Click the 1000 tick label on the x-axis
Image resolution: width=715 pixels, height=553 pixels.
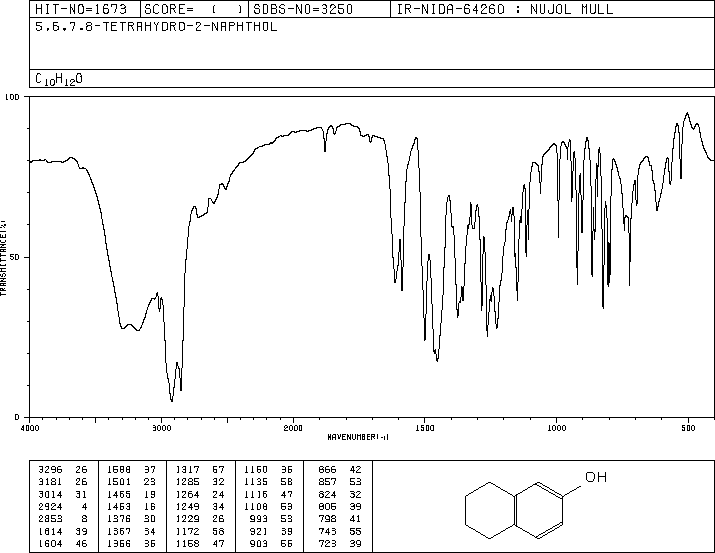click(556, 428)
